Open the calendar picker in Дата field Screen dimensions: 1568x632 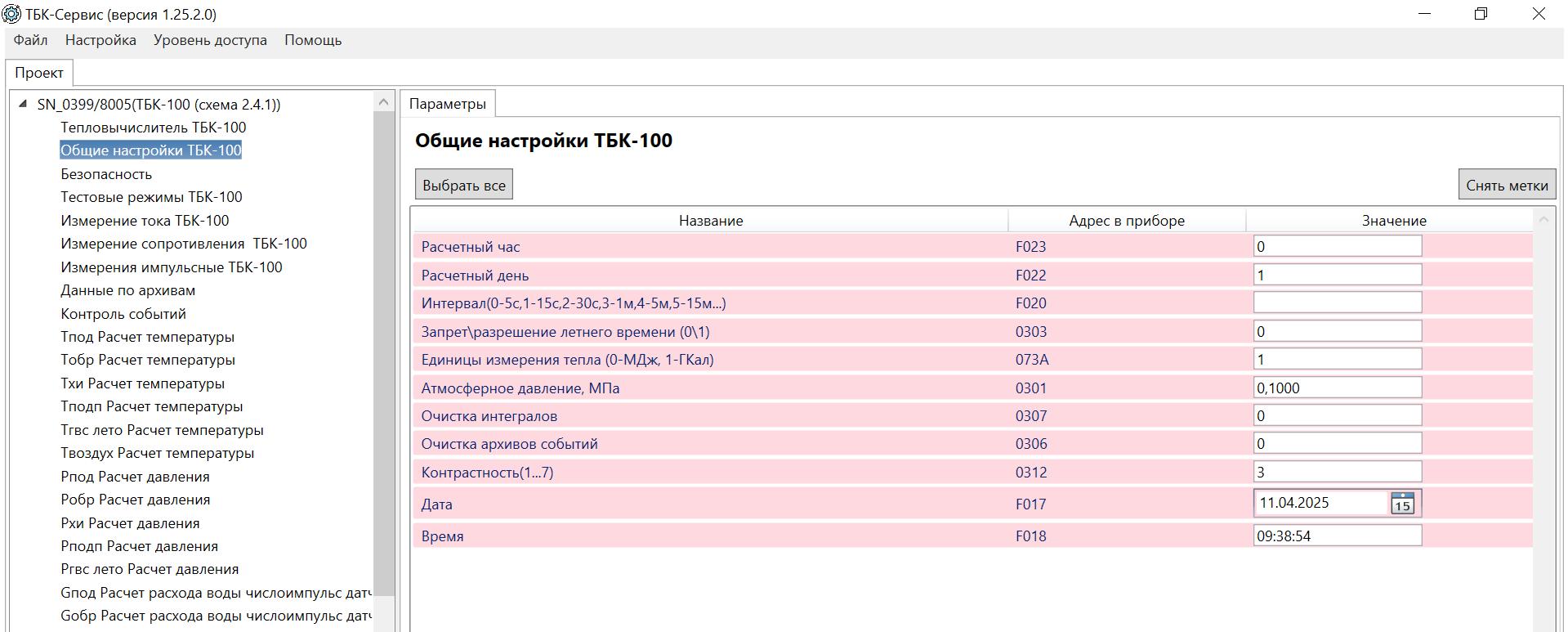1402,504
